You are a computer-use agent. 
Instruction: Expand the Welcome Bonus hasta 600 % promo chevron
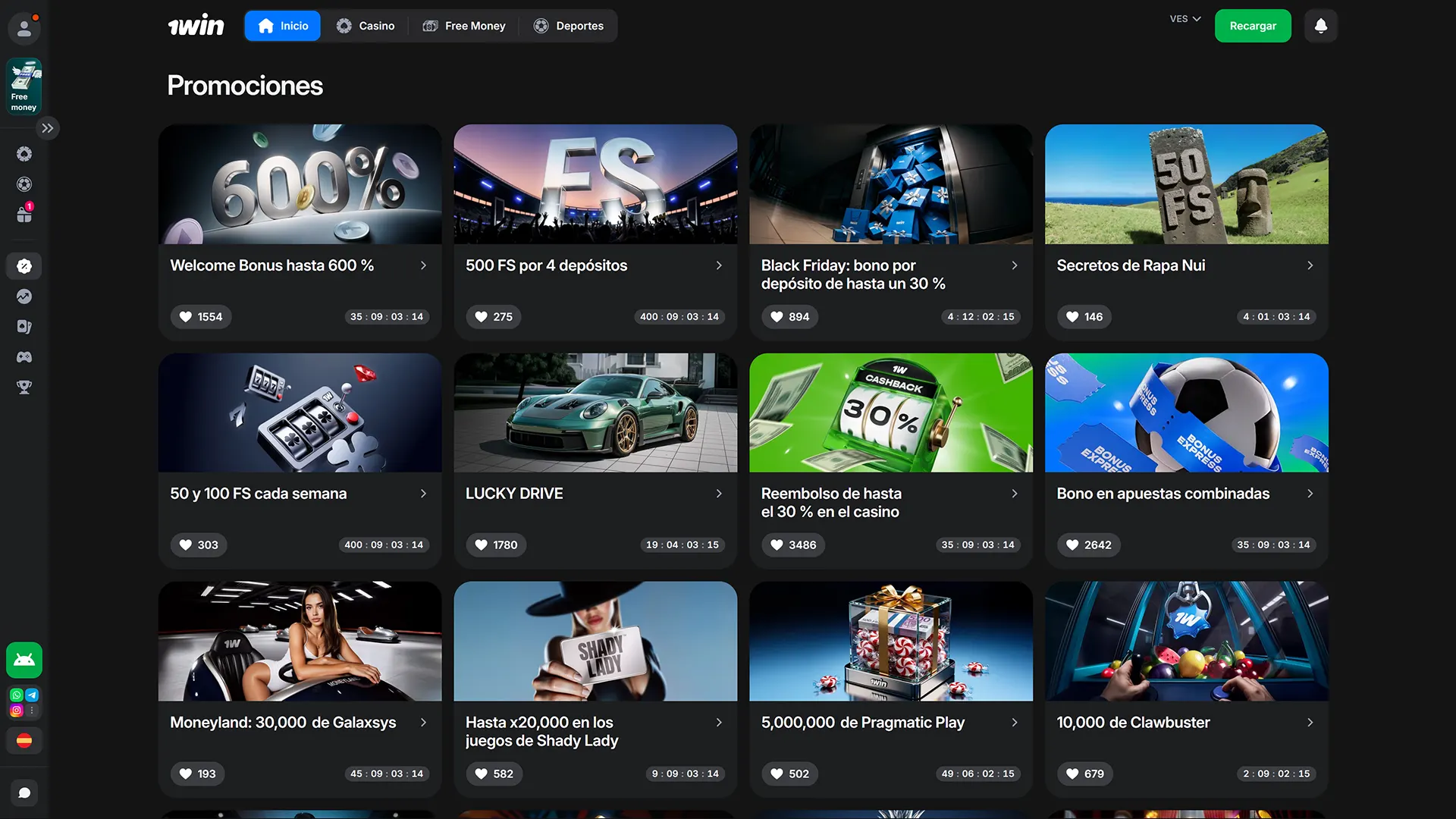[x=422, y=265]
